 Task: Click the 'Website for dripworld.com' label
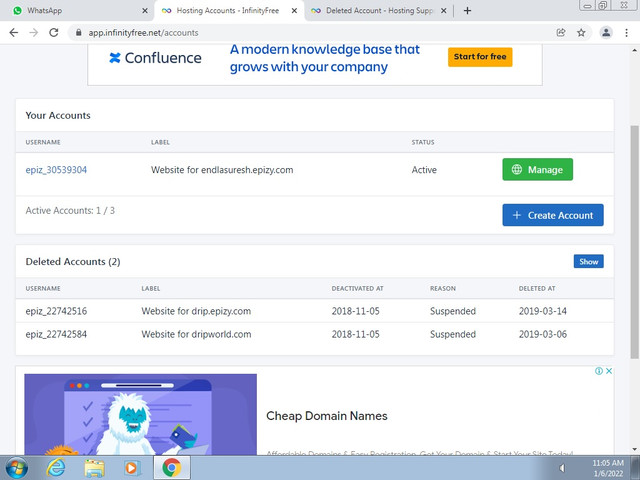pos(196,334)
